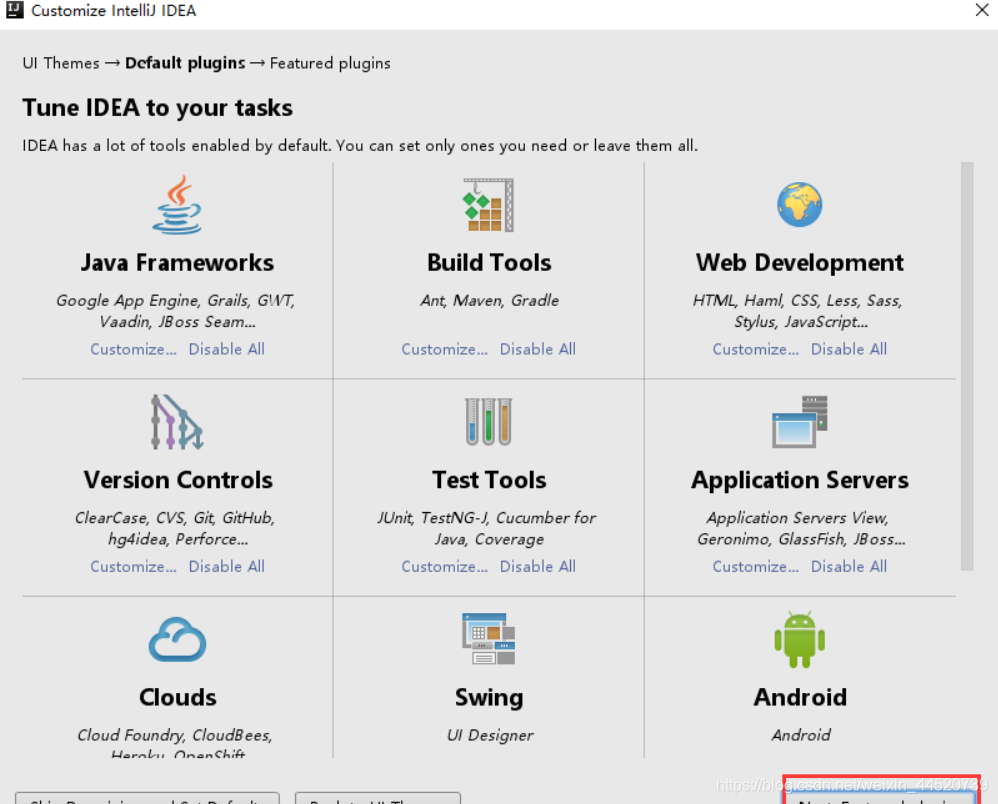Open Customize for Web Development
The width and height of the screenshot is (998, 804).
pyautogui.click(x=756, y=349)
